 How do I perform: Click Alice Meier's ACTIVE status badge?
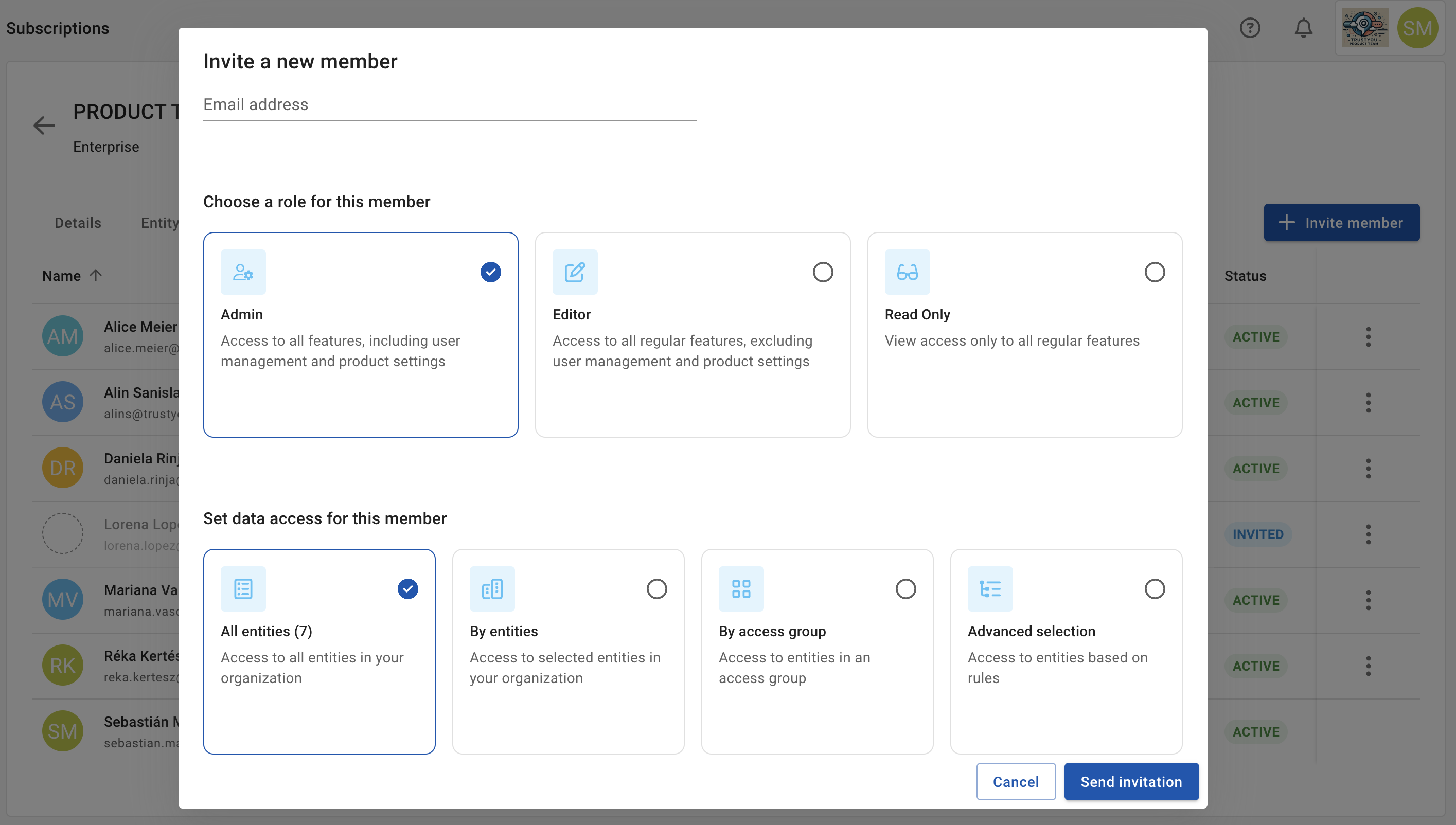click(x=1255, y=336)
